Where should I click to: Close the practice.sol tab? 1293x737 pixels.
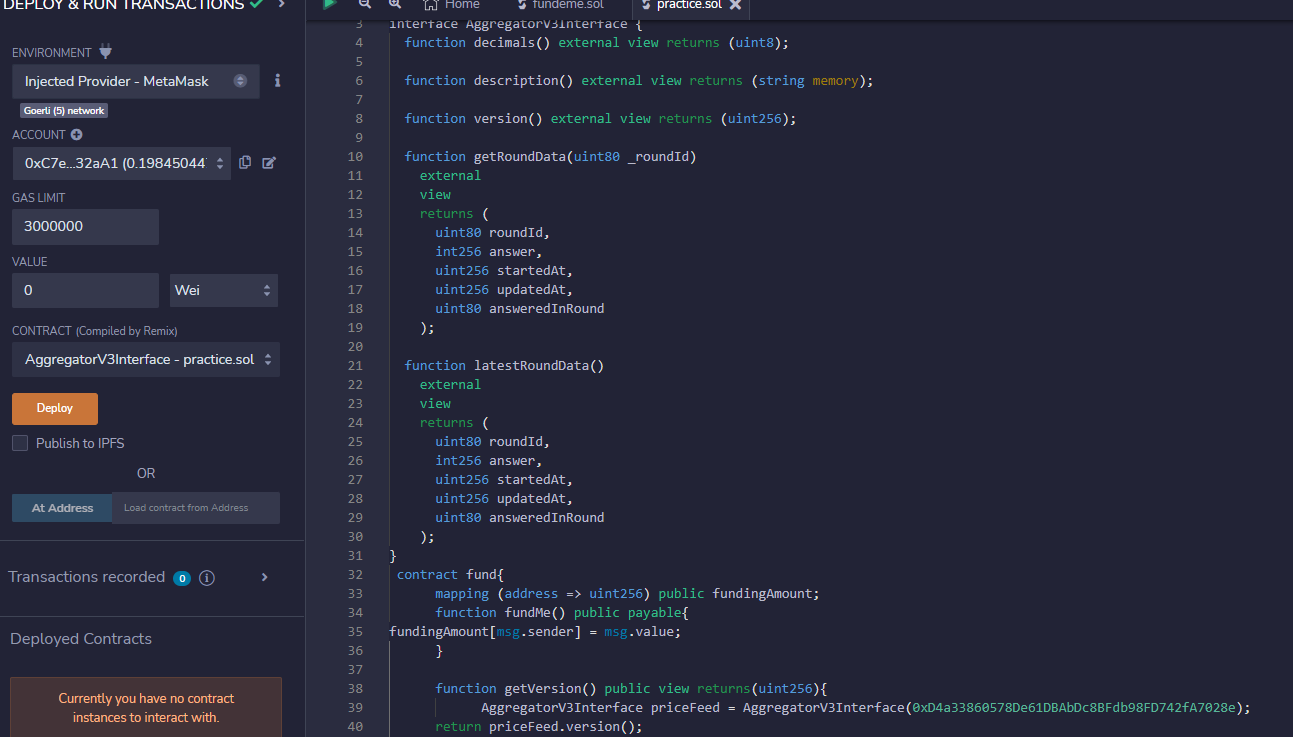(x=735, y=5)
